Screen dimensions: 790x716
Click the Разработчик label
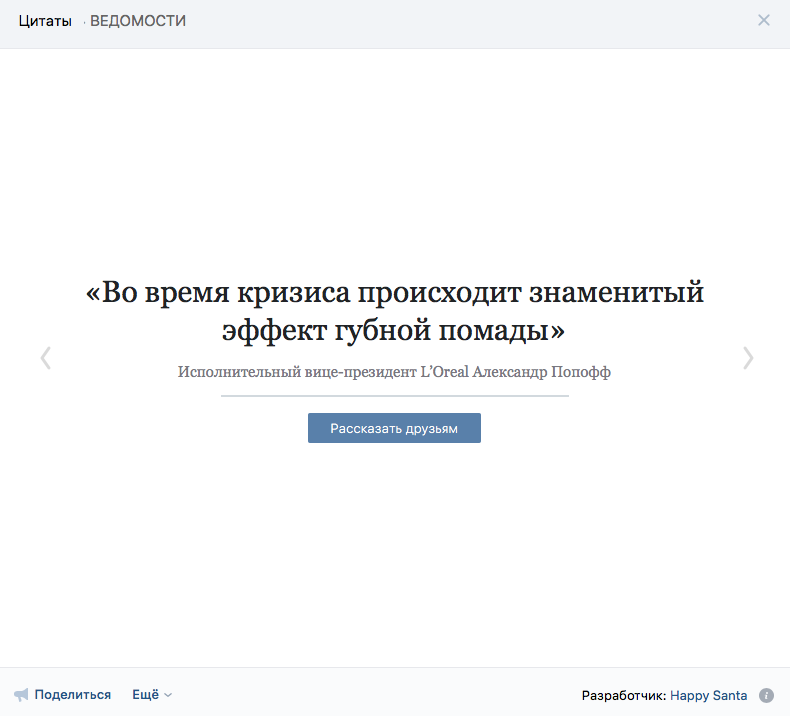[x=624, y=695]
